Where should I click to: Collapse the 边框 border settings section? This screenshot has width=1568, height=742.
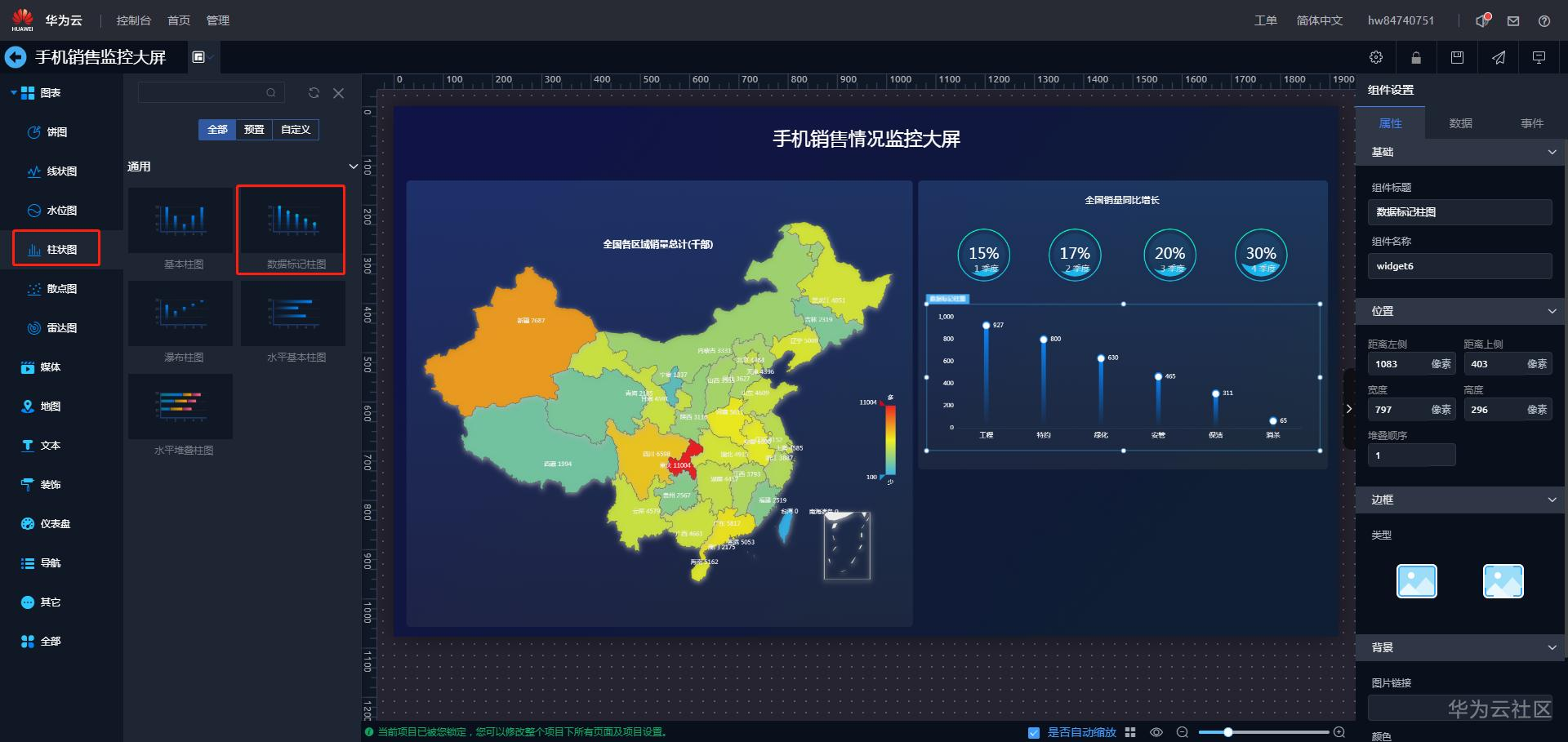click(x=1552, y=500)
